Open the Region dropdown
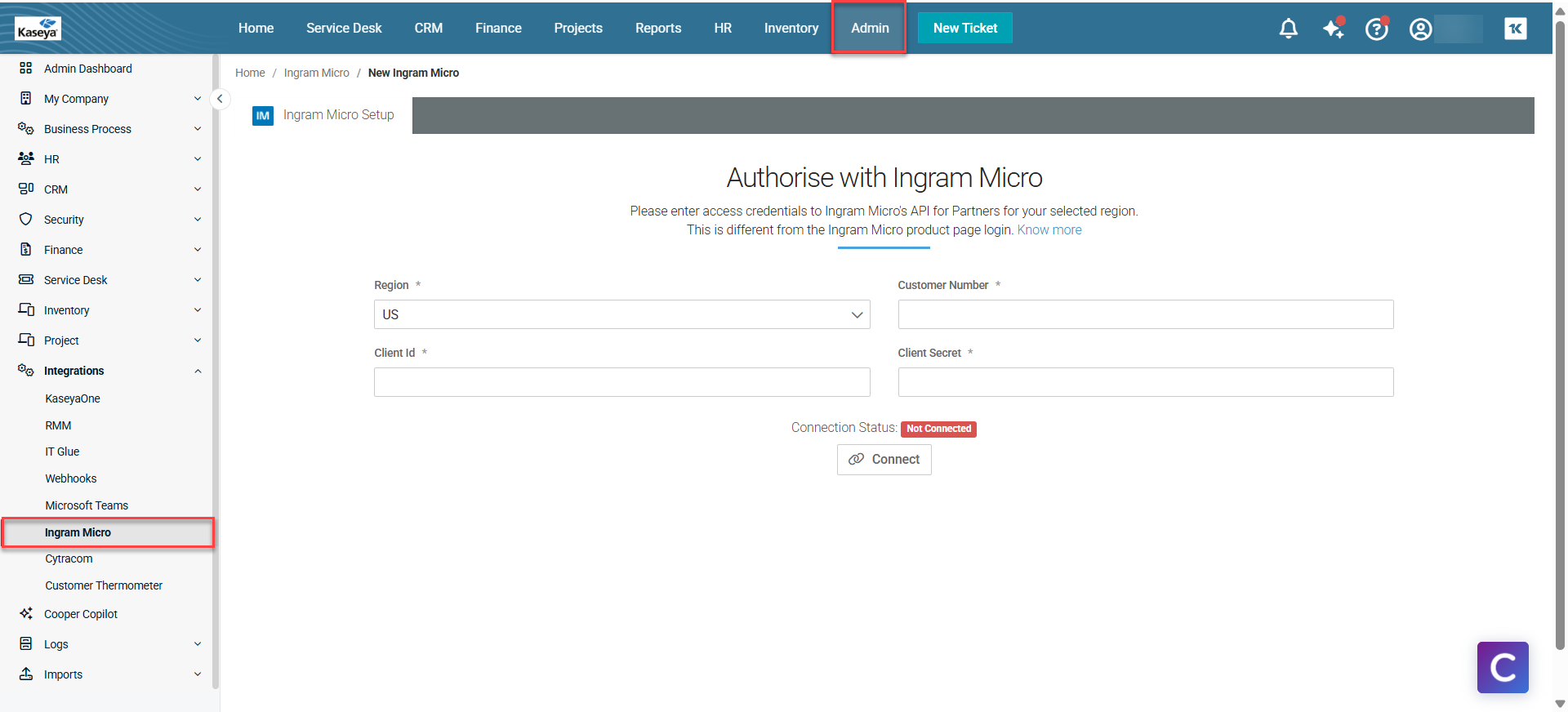The height and width of the screenshot is (712, 1568). coord(621,314)
